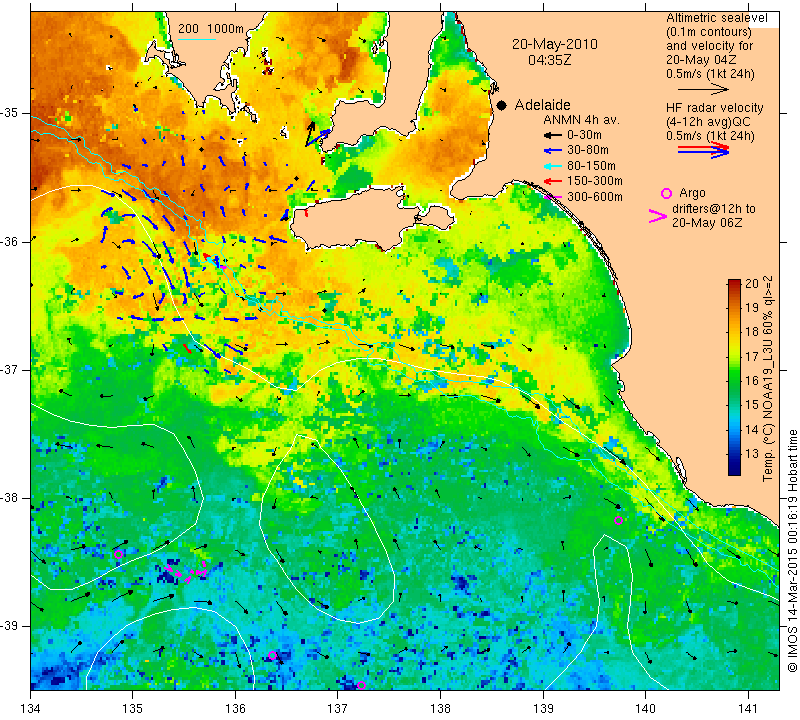
Task: Click the dark red 20°C top of colorbar
Action: (x=734, y=283)
